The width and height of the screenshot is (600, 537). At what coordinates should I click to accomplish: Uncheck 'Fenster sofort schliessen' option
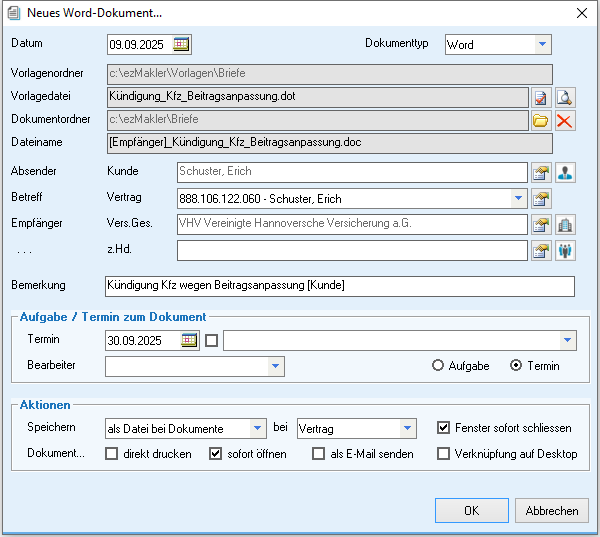coord(444,428)
